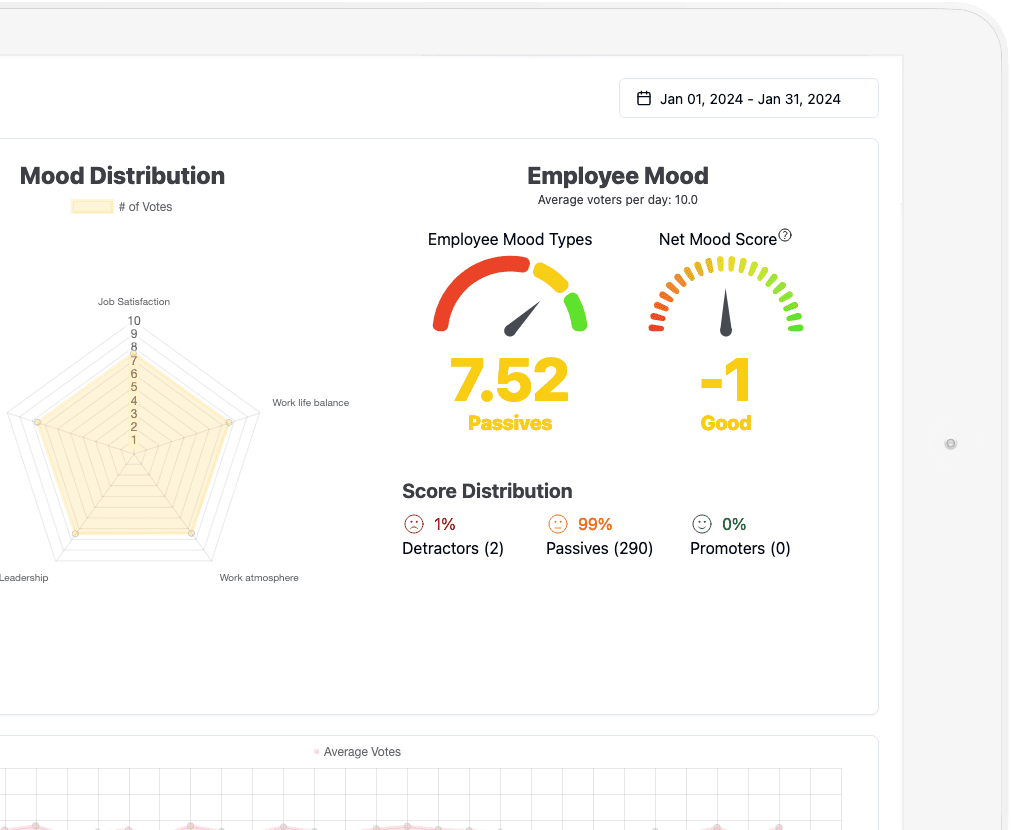Click the 99% passives percentage
1011x830 pixels.
pos(594,524)
